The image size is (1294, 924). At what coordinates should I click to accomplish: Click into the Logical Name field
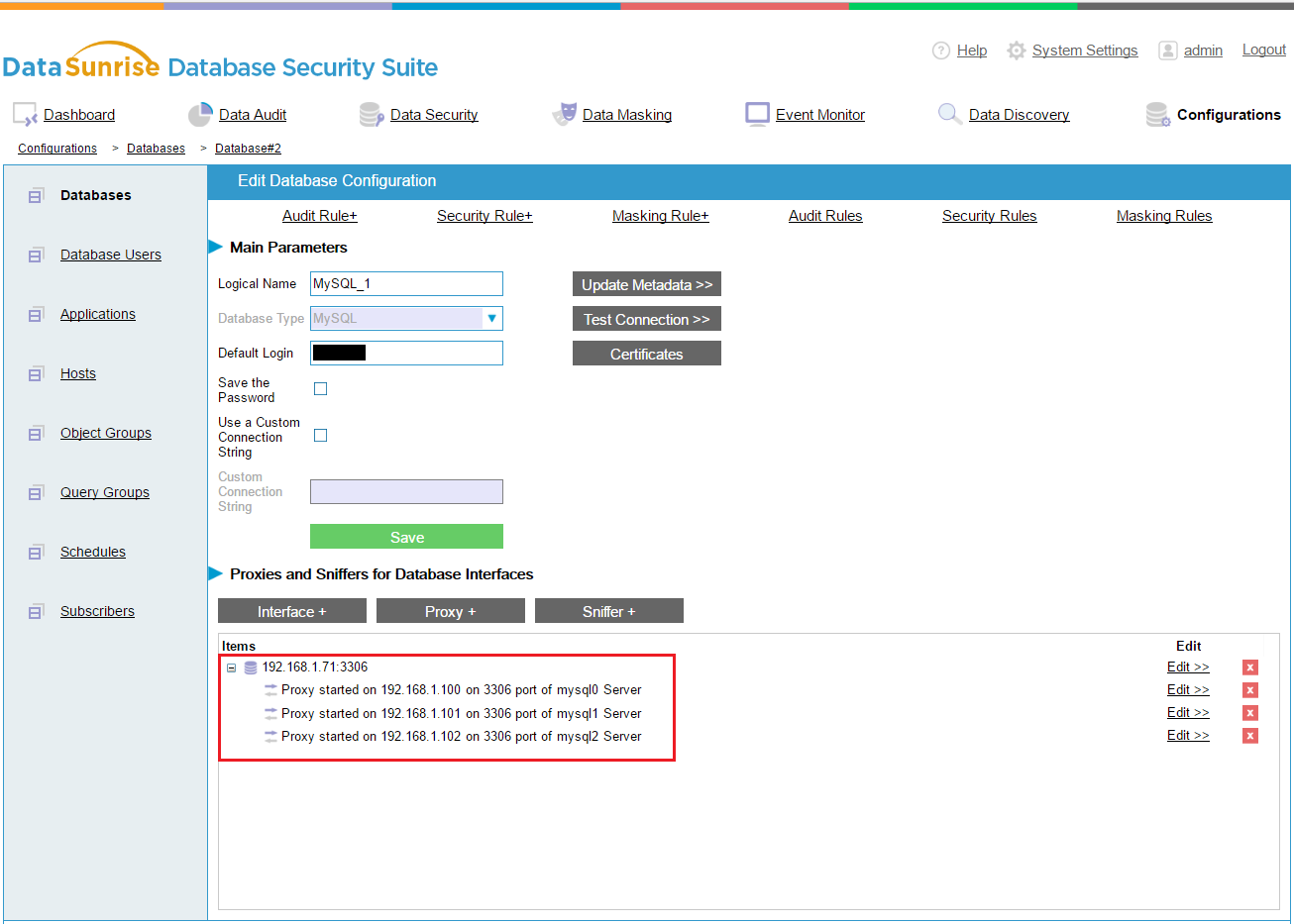pos(406,283)
